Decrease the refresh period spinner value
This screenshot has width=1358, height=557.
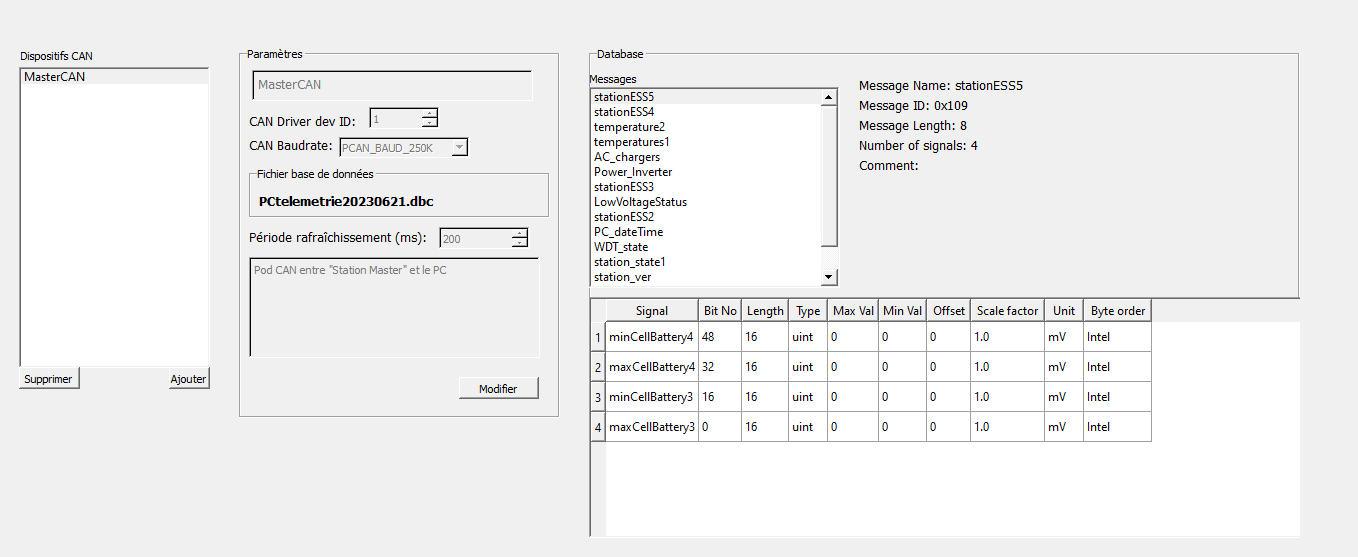[x=519, y=243]
